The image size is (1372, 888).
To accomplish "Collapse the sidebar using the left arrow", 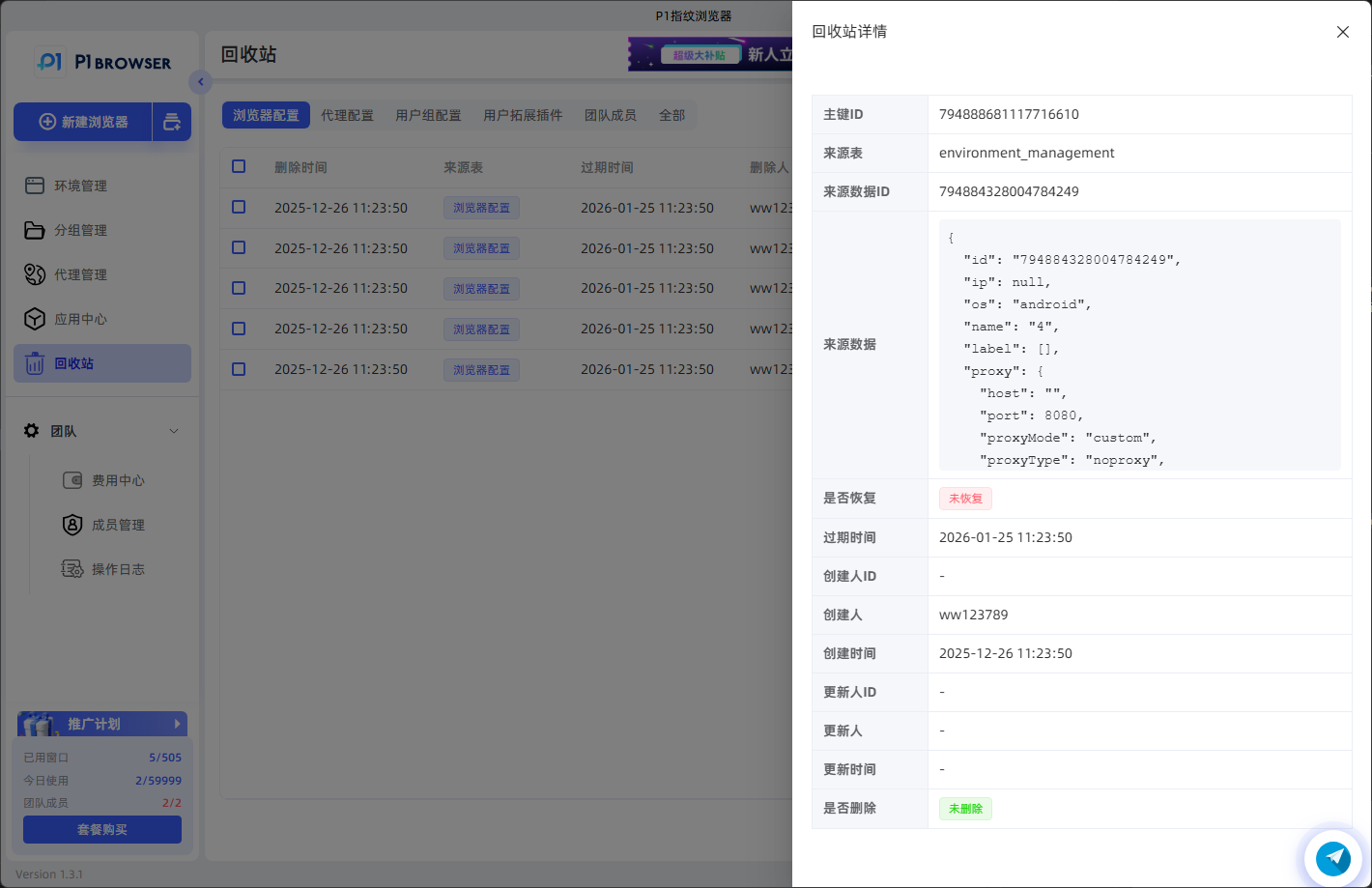I will click(x=200, y=82).
